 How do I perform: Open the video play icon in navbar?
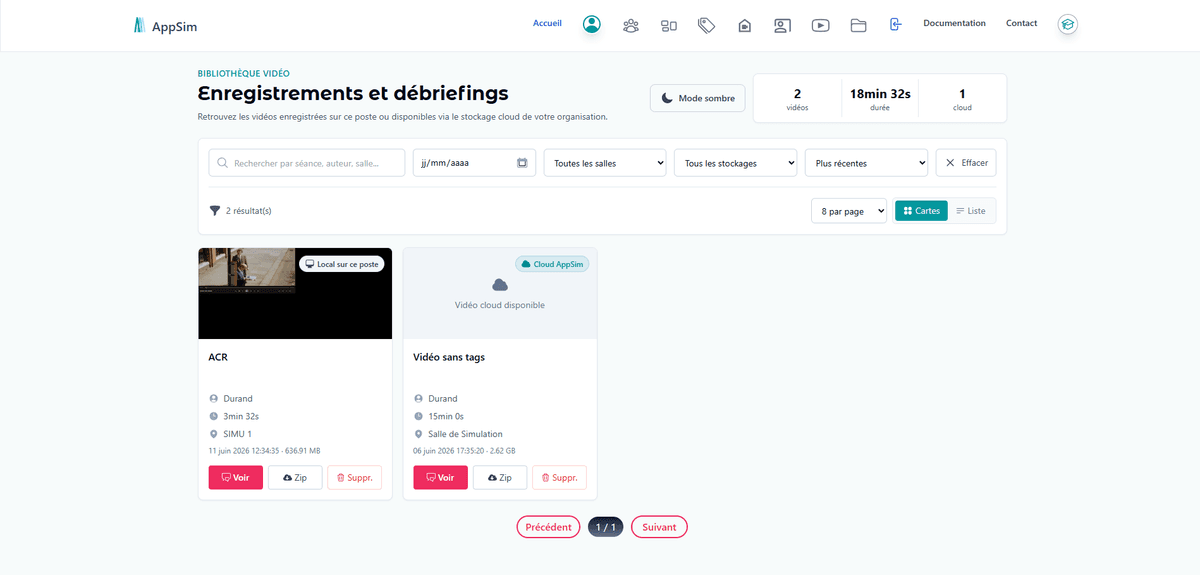point(820,25)
